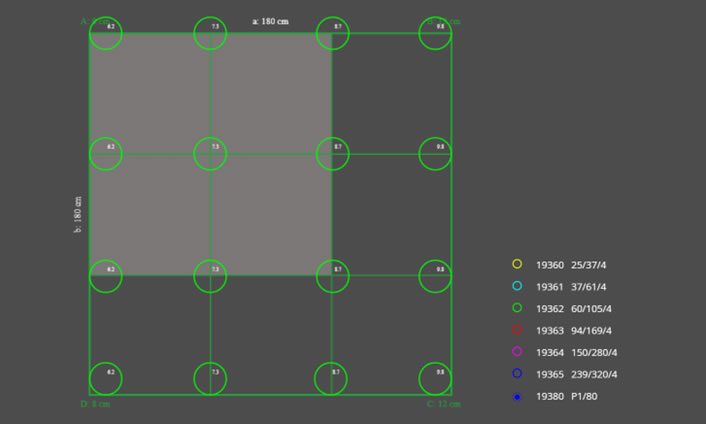
Task: Click the spec text 25/37/4
Action: click(x=588, y=265)
